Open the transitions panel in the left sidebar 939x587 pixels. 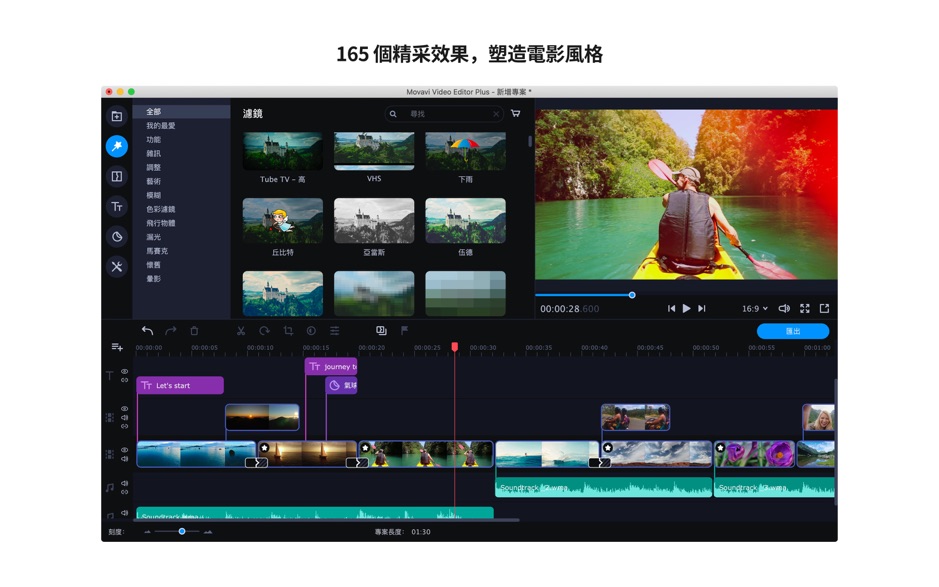115,176
